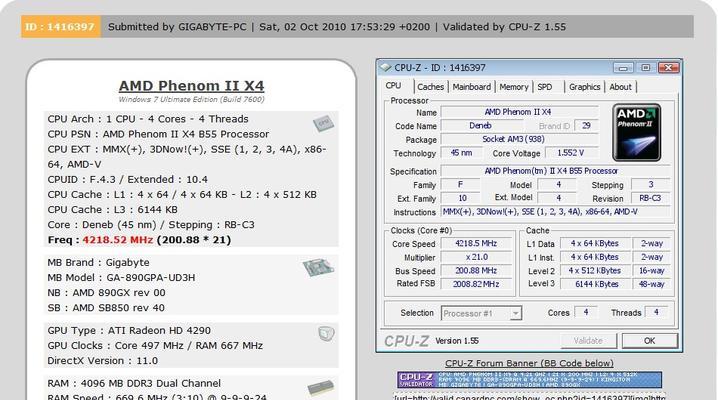Click the Level 2 cache value '4 x 512 KBytes'
The image size is (718, 400).
[x=595, y=270]
